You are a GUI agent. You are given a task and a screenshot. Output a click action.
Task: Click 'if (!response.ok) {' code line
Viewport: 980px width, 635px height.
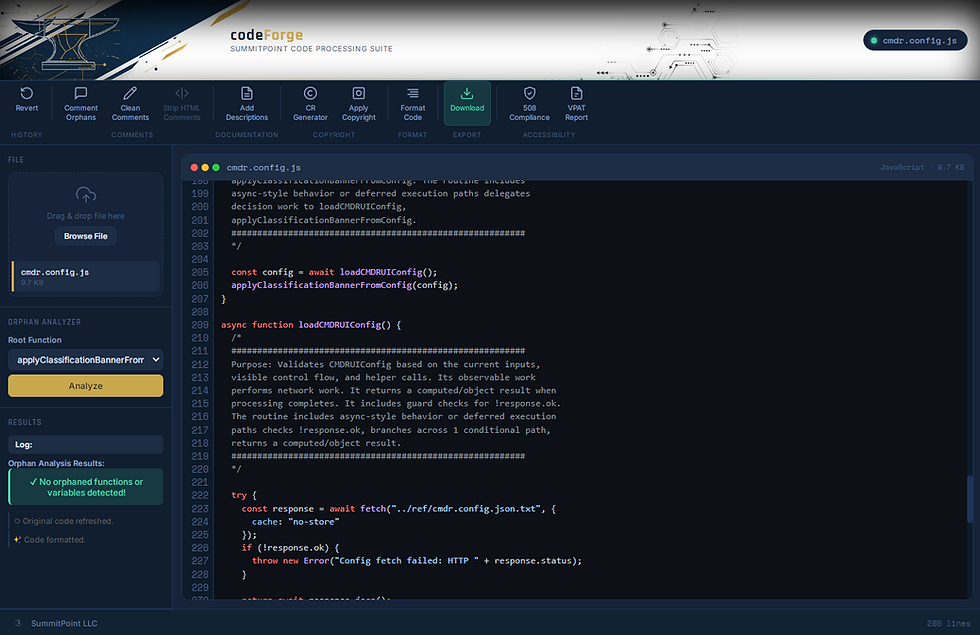[x=291, y=548]
